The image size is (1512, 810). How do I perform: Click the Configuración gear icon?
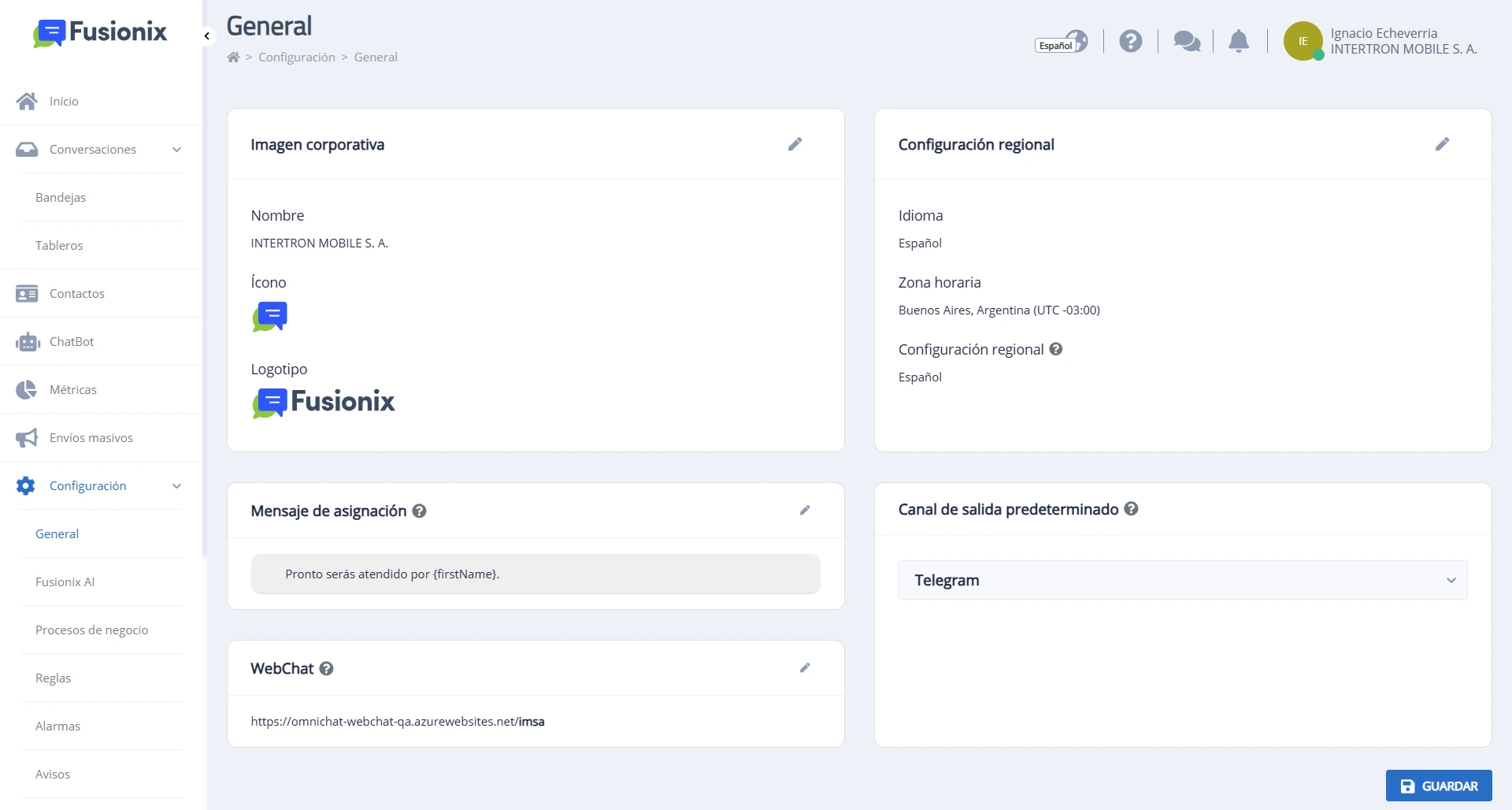tap(26, 485)
